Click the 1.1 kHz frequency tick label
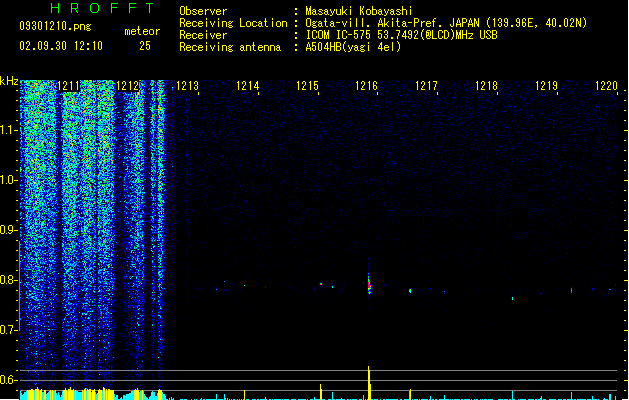This screenshot has height=400, width=629. tap(8, 130)
